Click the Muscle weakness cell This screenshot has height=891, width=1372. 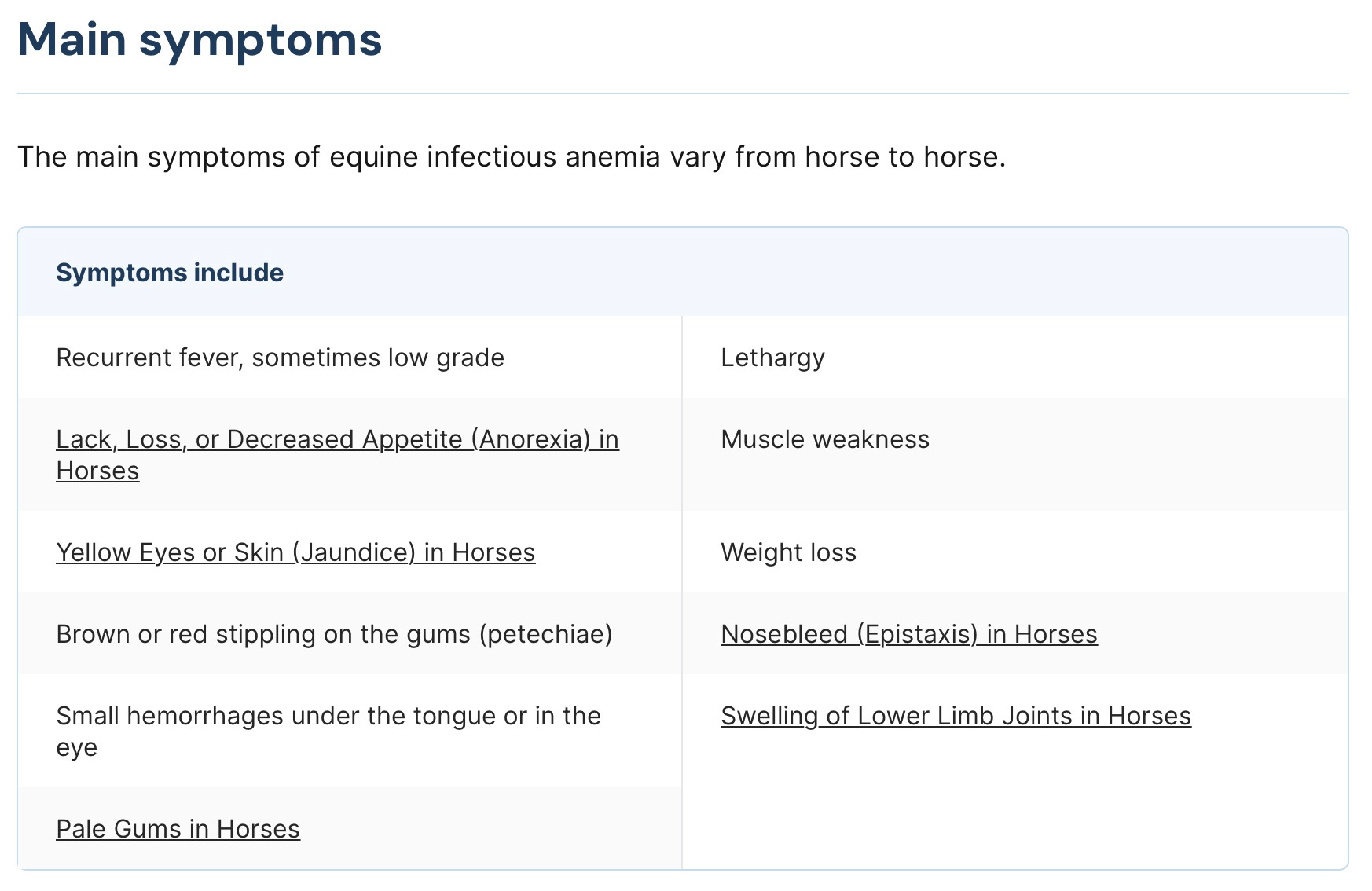tap(824, 439)
